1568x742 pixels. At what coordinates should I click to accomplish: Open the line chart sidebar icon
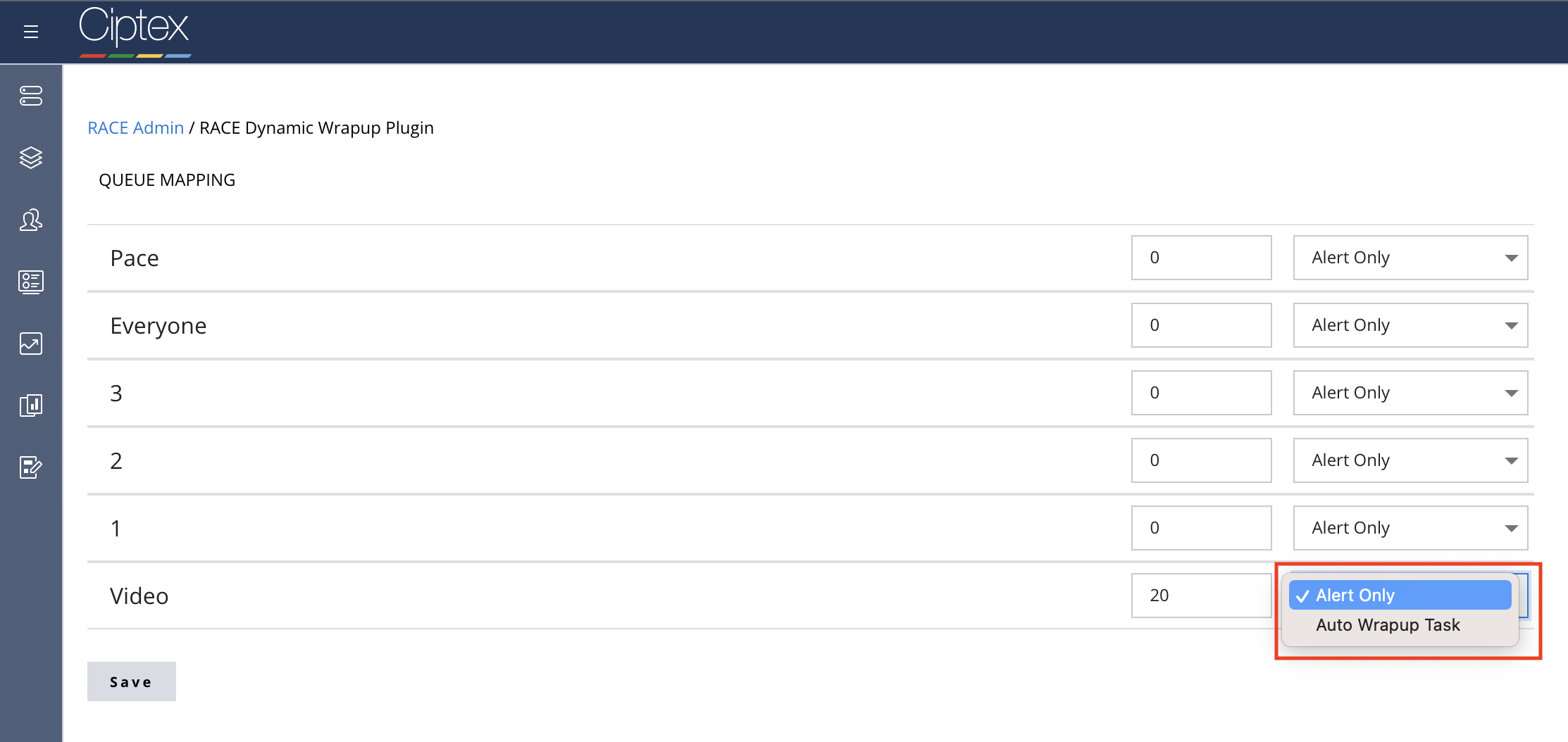click(x=31, y=344)
